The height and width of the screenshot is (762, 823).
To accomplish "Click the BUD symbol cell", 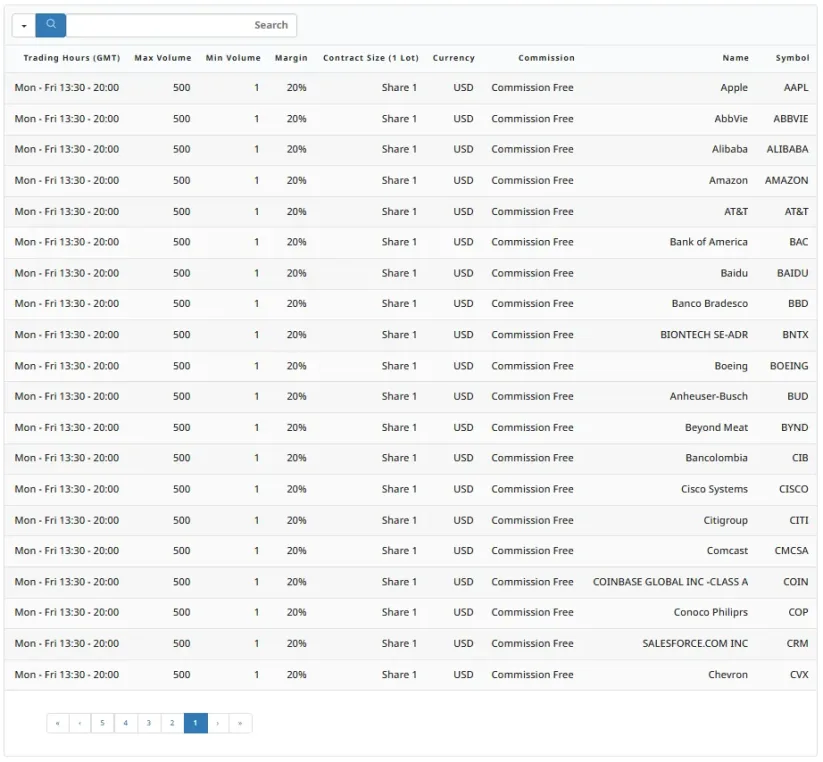I will tap(797, 396).
